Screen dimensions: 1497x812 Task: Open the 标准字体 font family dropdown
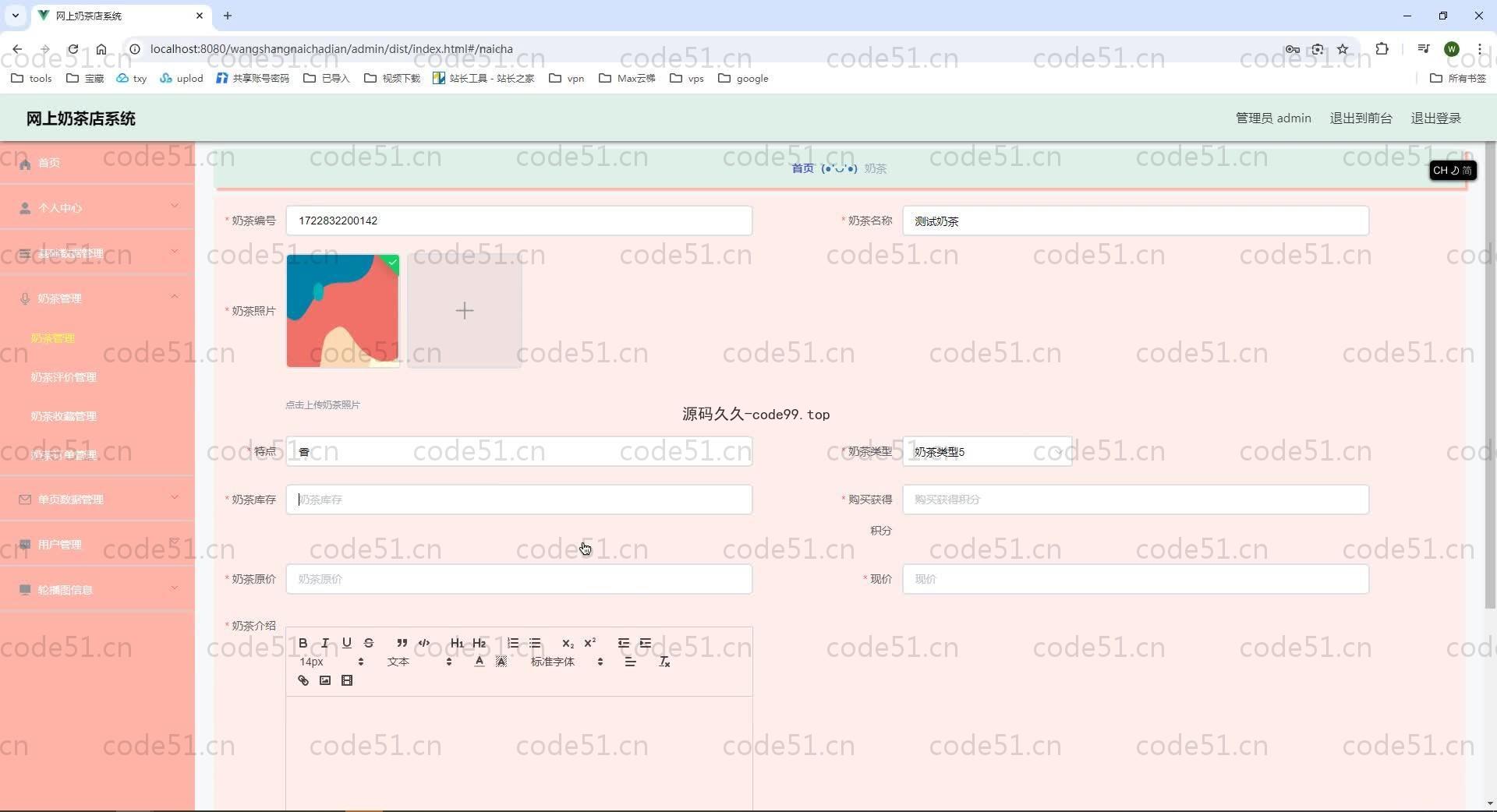click(x=567, y=662)
